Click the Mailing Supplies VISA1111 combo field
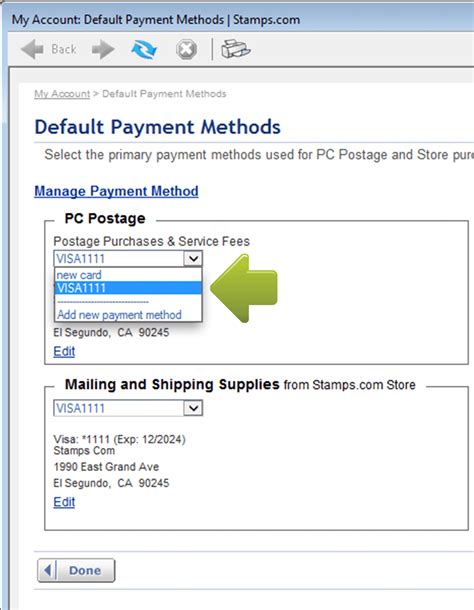The height and width of the screenshot is (610, 474). coord(128,408)
